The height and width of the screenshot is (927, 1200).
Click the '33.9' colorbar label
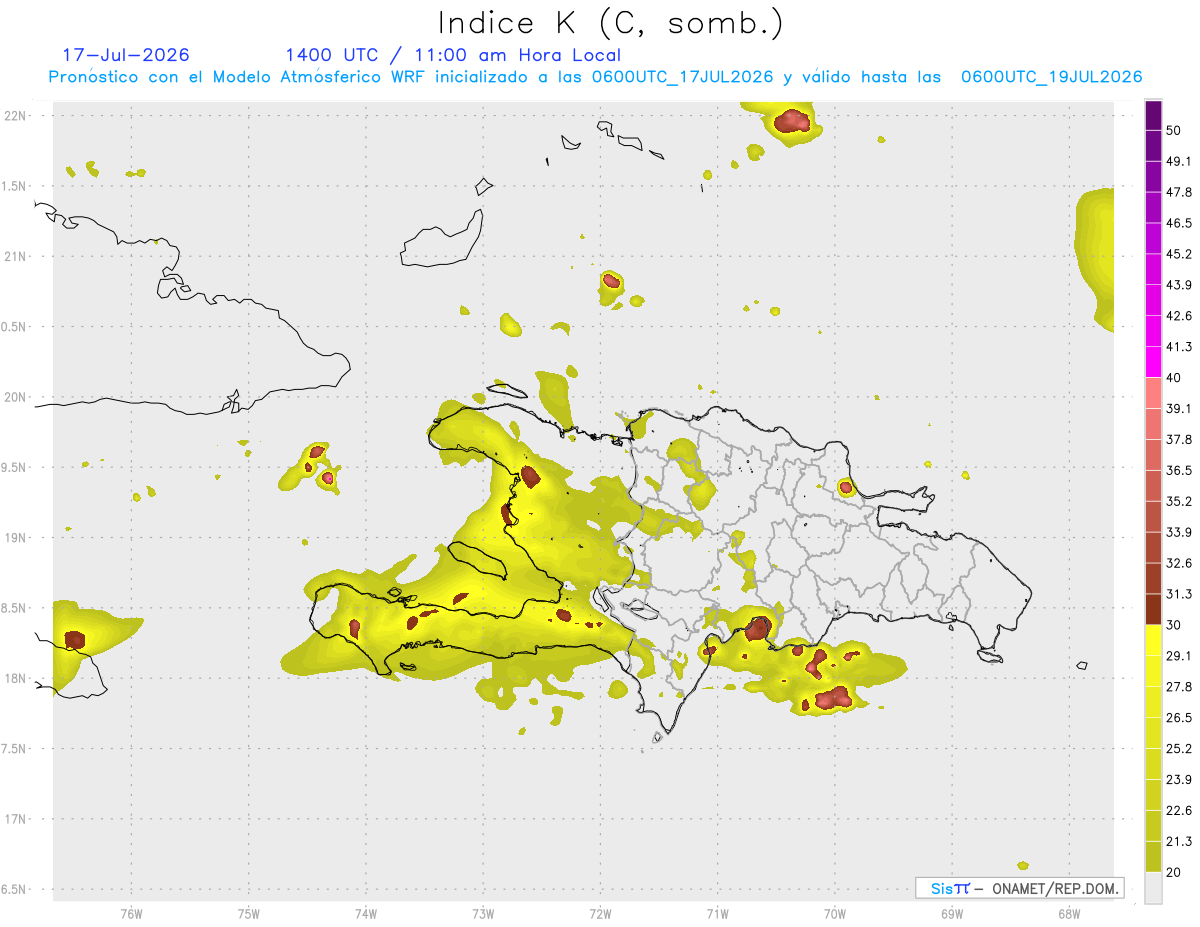pos(1179,531)
